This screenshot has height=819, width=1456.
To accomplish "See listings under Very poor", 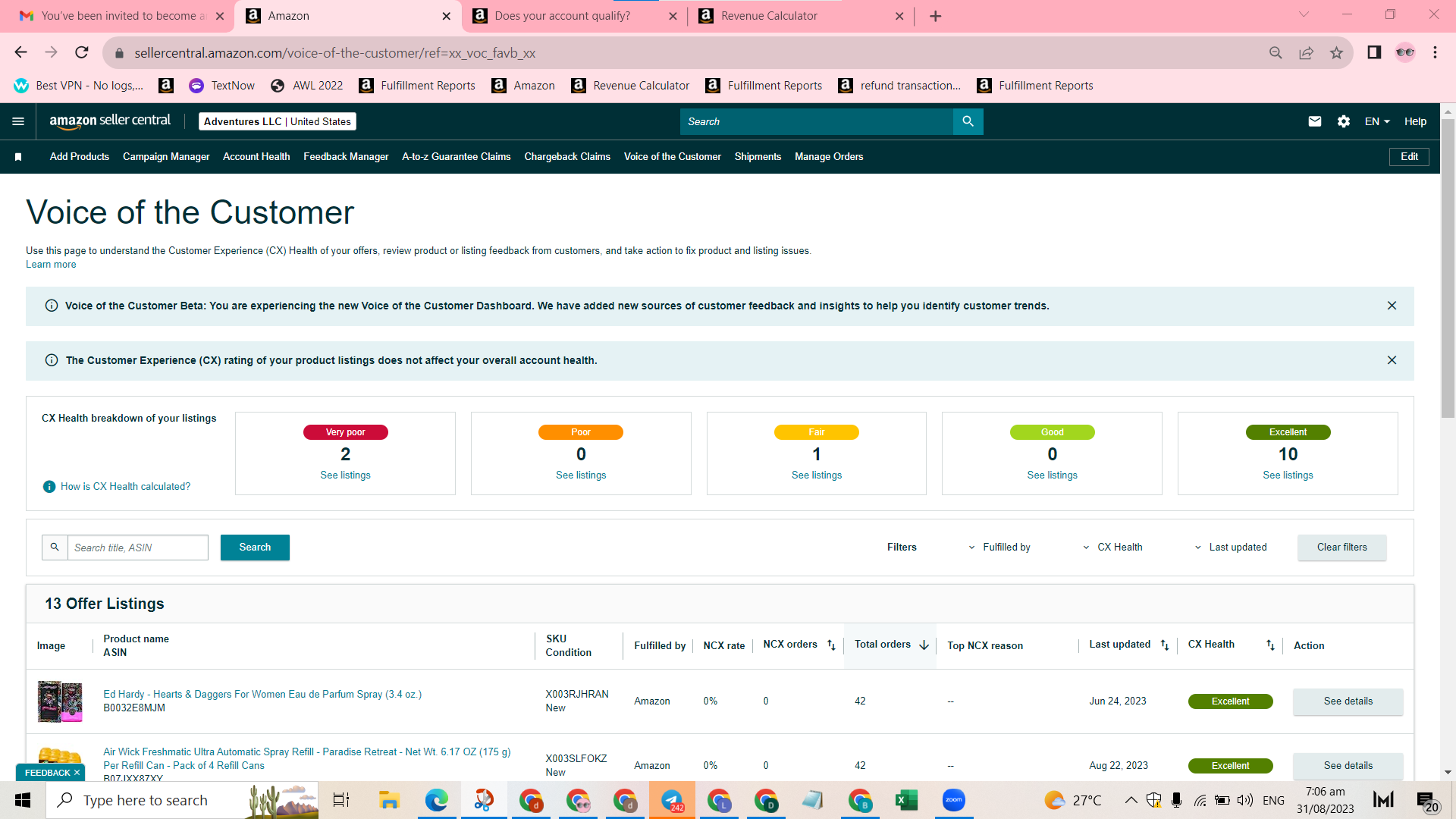I will click(345, 475).
